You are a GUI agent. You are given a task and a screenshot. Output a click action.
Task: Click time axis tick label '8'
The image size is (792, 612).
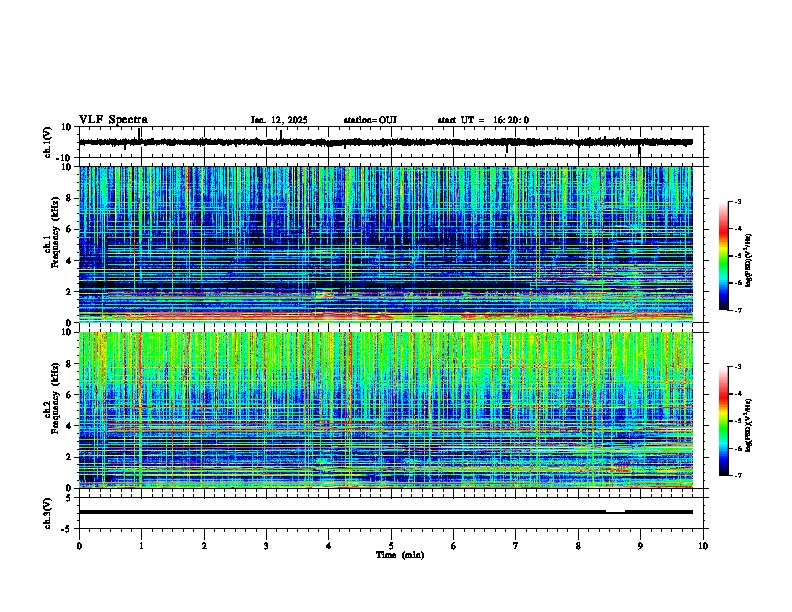pos(578,546)
